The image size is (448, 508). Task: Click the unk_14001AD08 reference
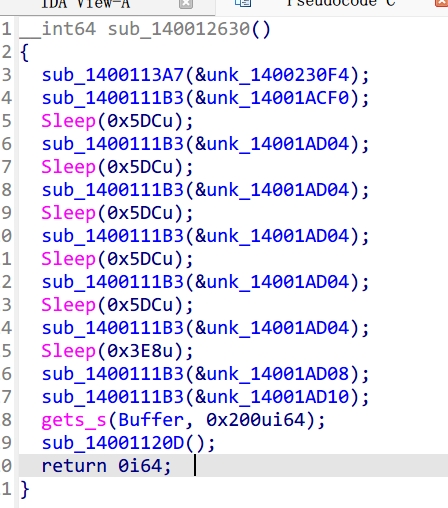pyautogui.click(x=278, y=374)
